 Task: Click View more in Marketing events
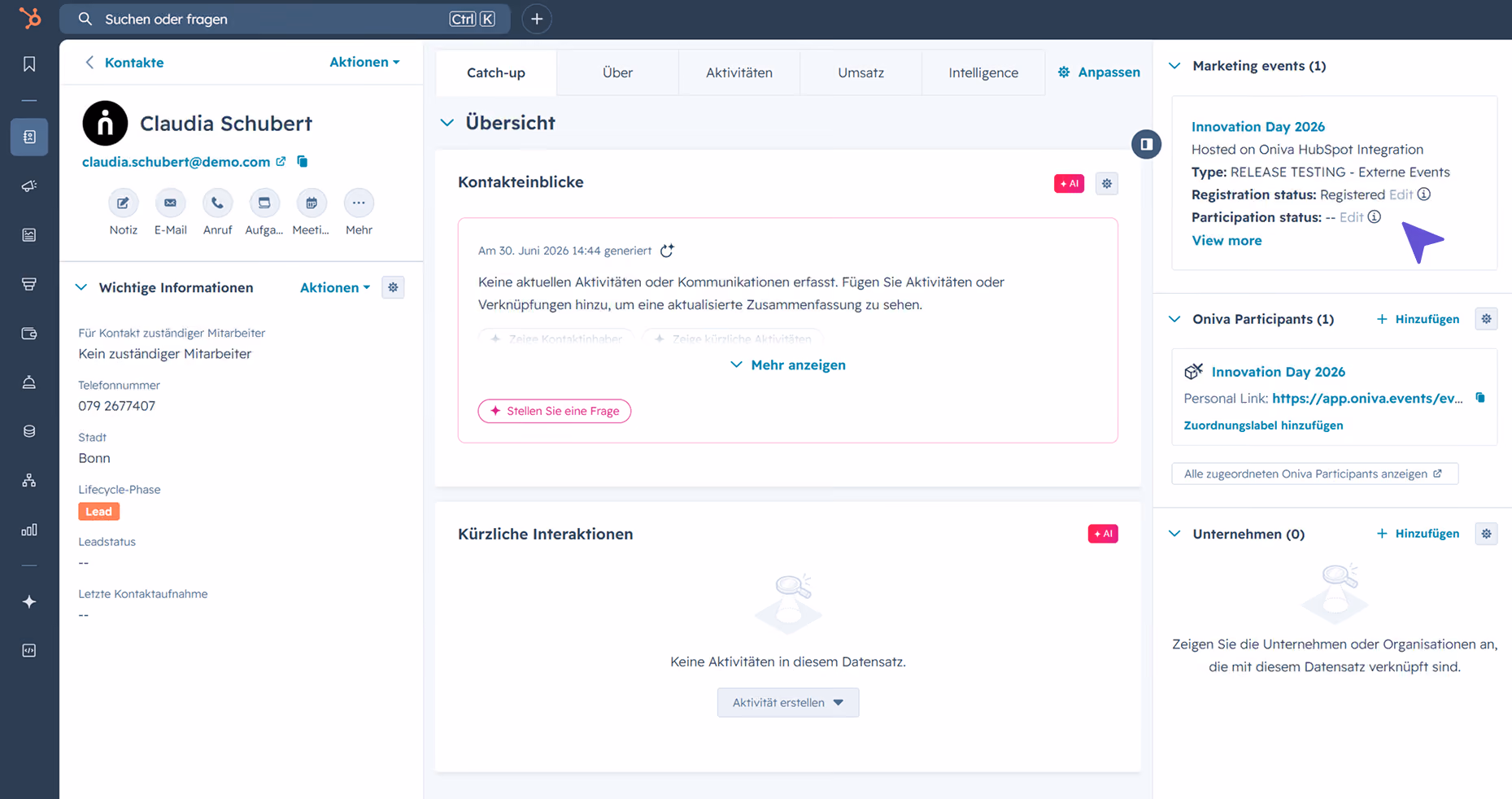[x=1227, y=240]
